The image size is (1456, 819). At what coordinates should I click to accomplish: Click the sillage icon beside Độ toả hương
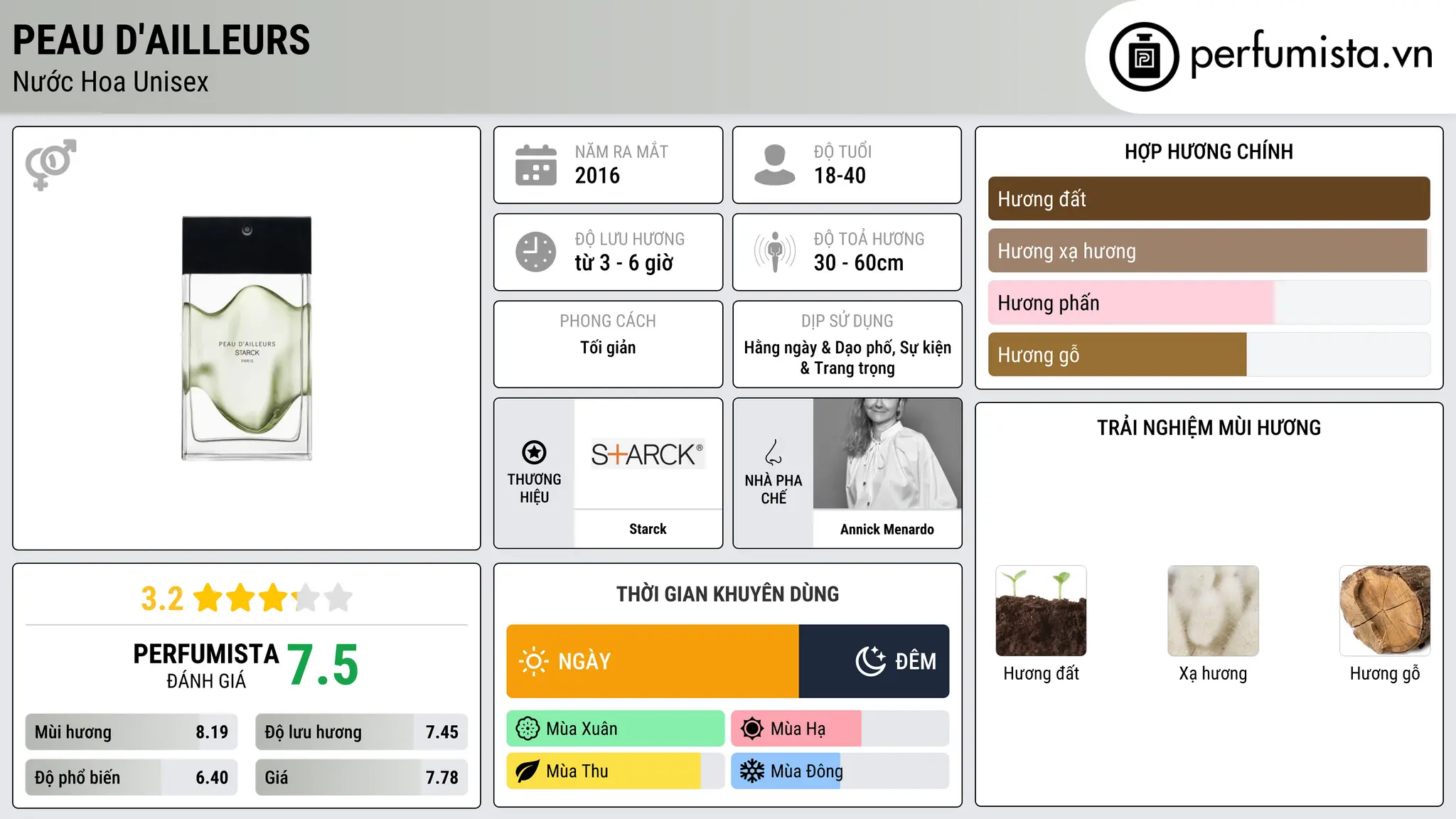(x=775, y=252)
